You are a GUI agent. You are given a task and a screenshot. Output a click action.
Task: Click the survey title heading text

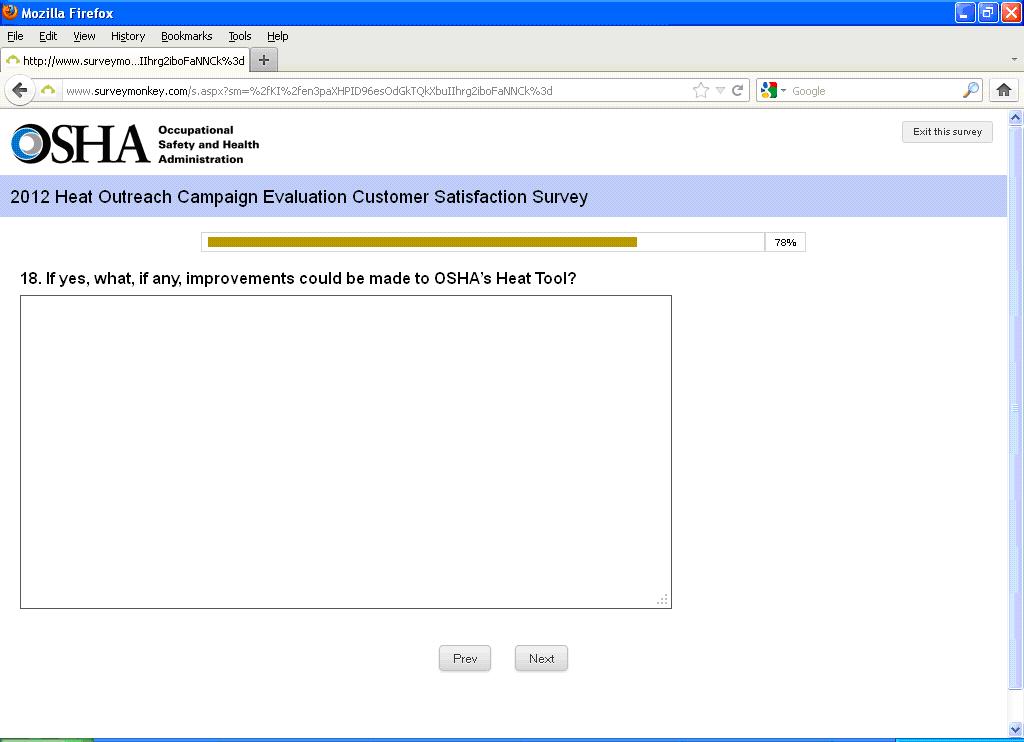(x=299, y=197)
